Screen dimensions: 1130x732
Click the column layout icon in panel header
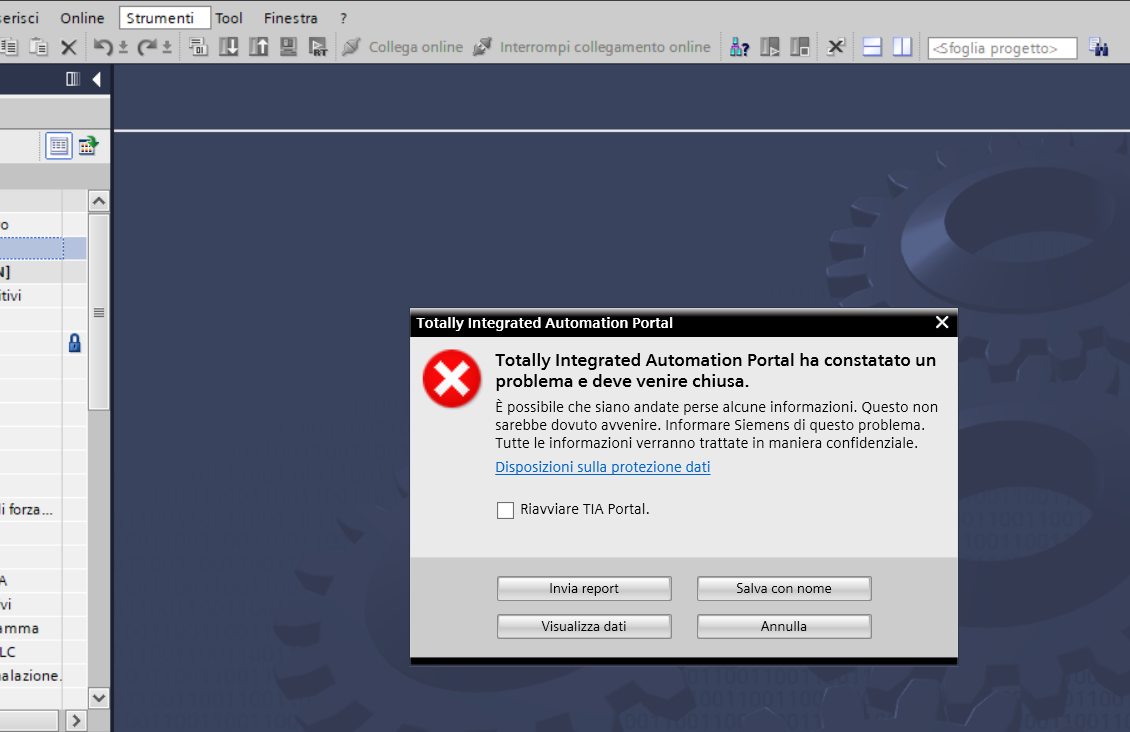(x=73, y=79)
